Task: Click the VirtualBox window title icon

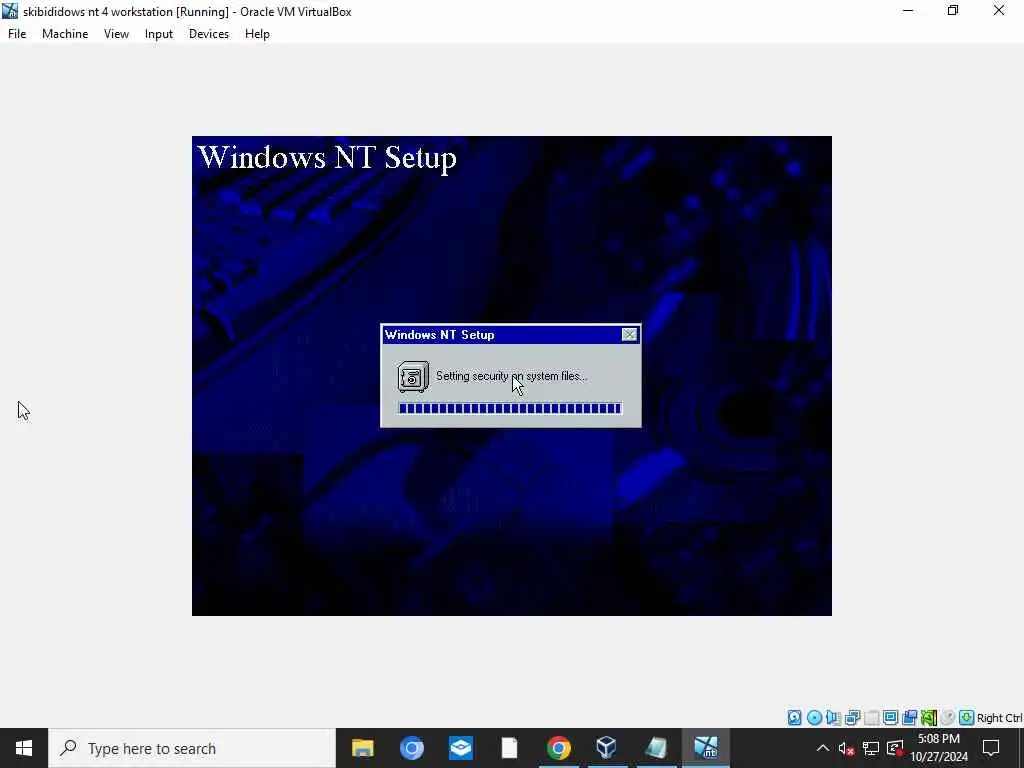Action: pos(10,11)
